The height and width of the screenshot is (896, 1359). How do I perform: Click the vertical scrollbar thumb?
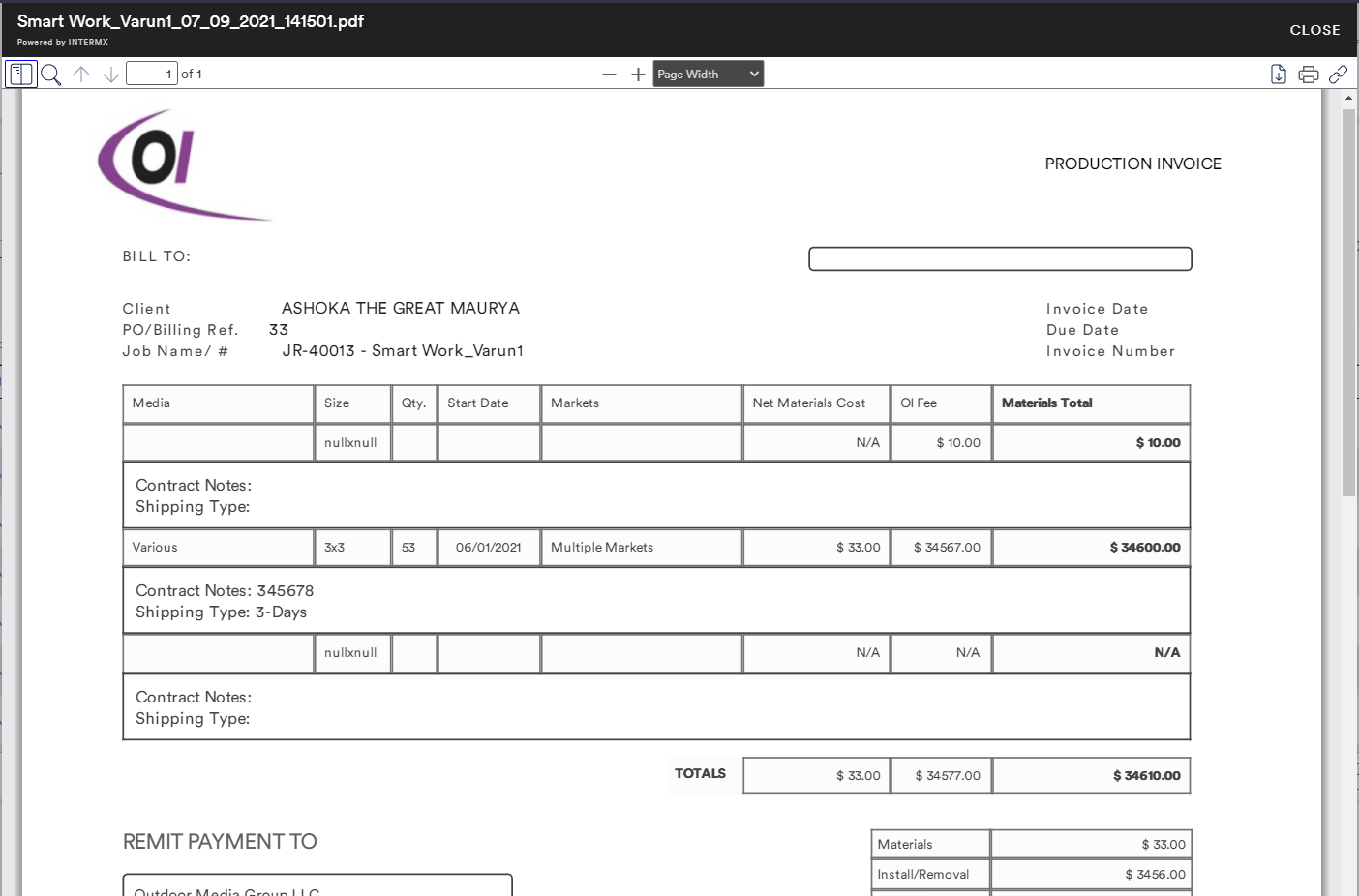1348,303
